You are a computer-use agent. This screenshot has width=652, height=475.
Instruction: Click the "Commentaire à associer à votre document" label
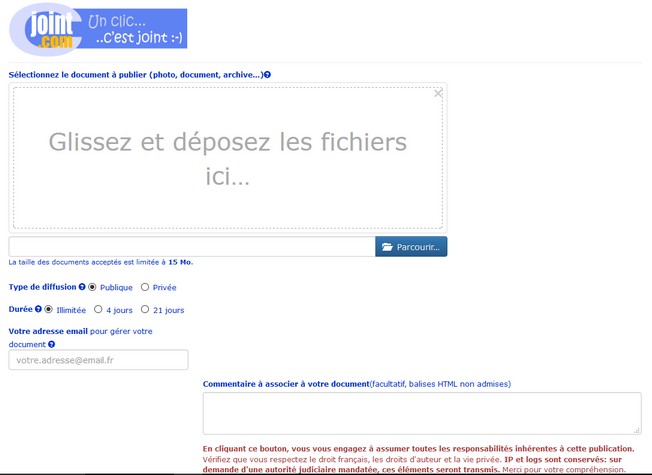pyautogui.click(x=286, y=384)
